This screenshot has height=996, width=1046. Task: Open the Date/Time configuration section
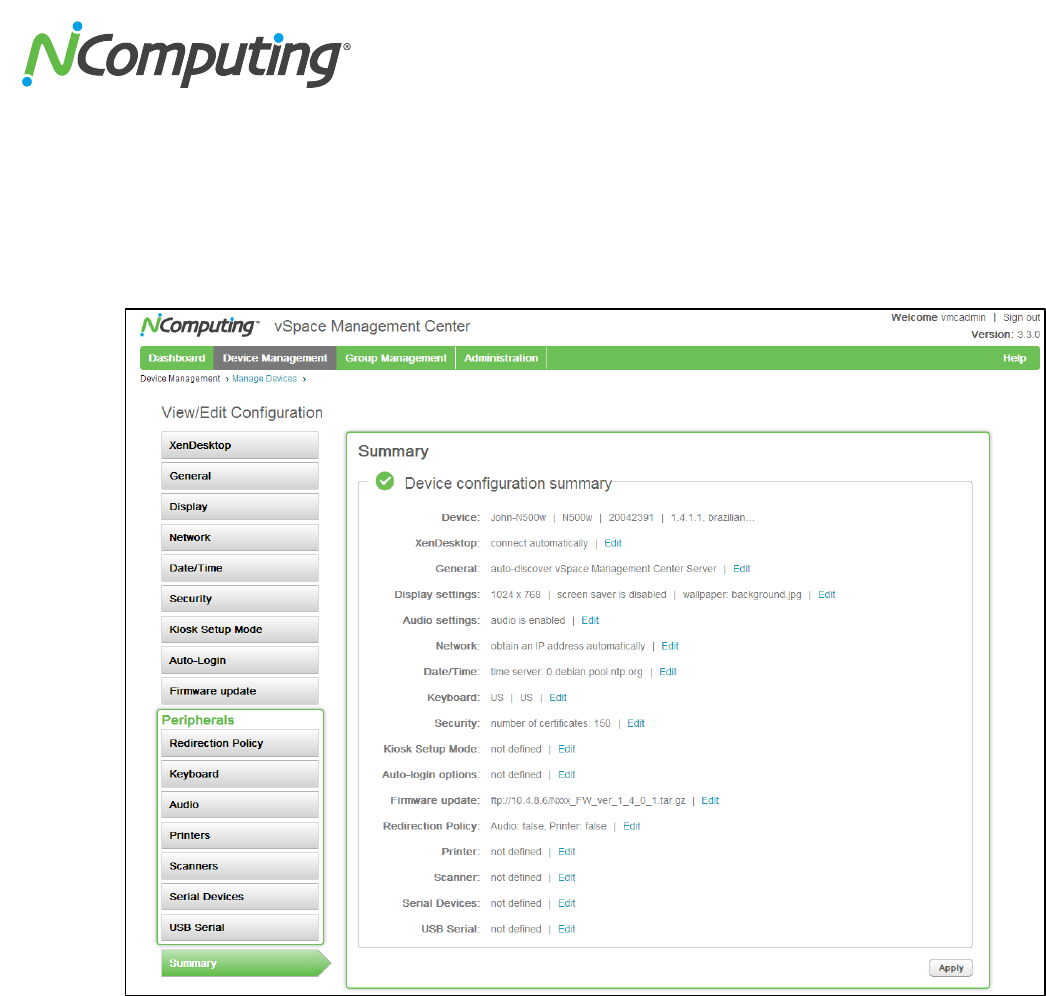[x=239, y=568]
